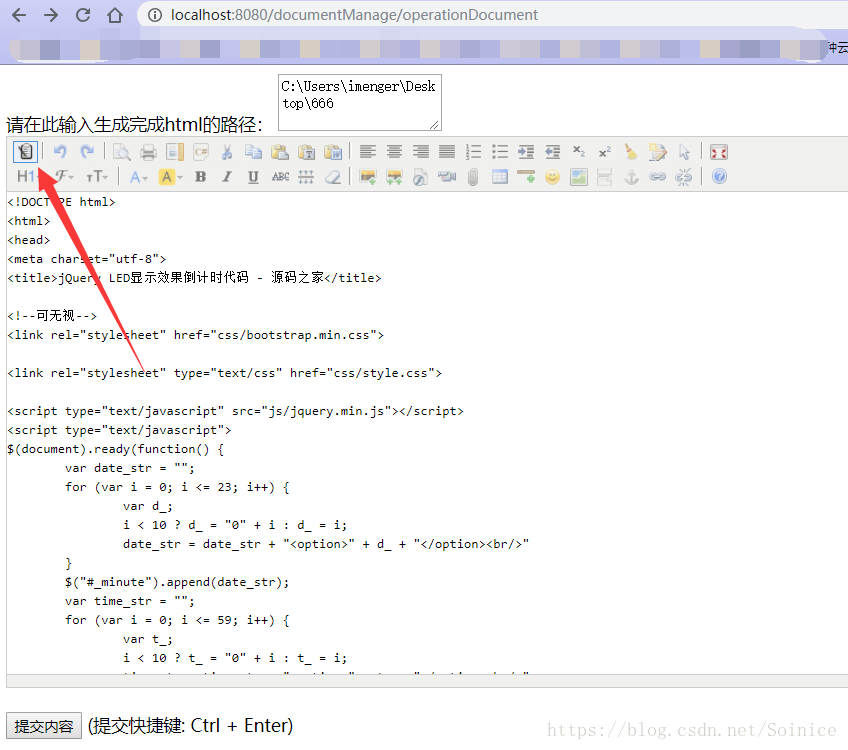Toggle fullscreen editor mode
Image resolution: width=848 pixels, height=750 pixels.
pos(719,152)
